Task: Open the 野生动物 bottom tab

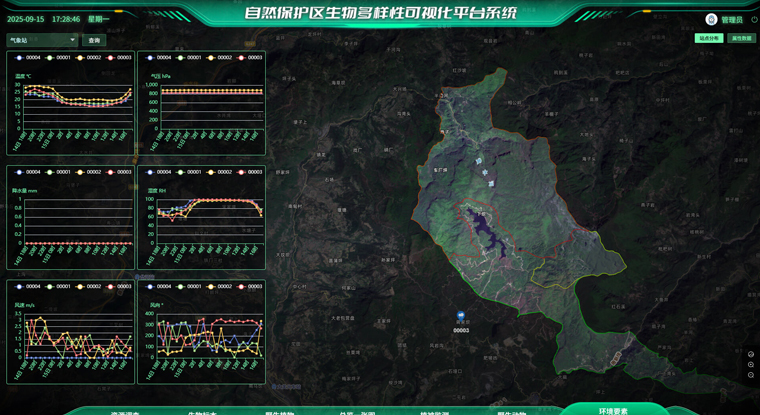Action: 514,412
